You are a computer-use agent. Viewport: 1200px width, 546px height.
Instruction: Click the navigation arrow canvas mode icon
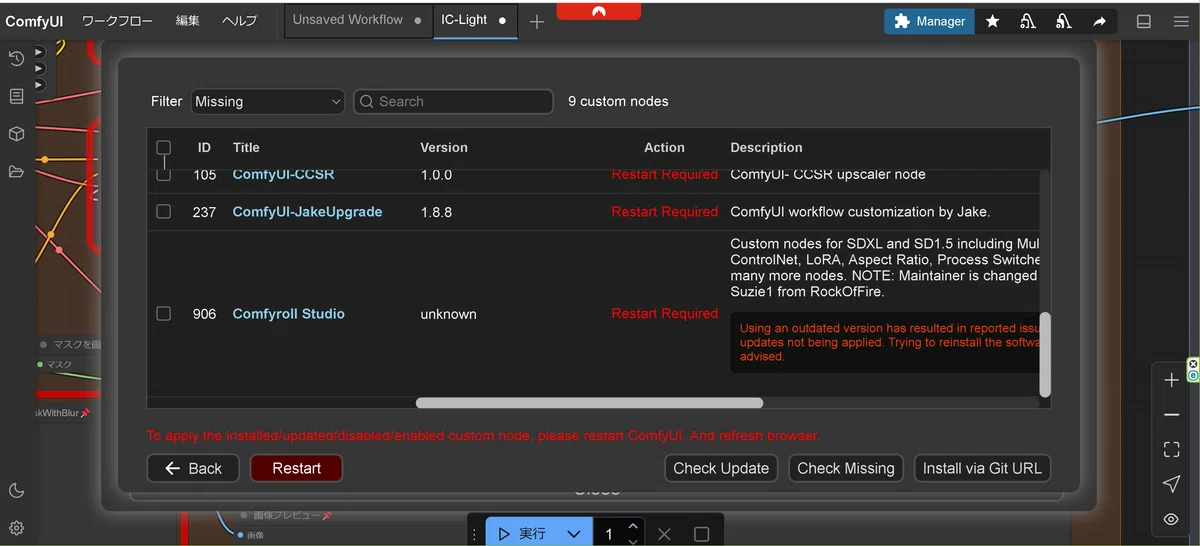tap(1171, 484)
